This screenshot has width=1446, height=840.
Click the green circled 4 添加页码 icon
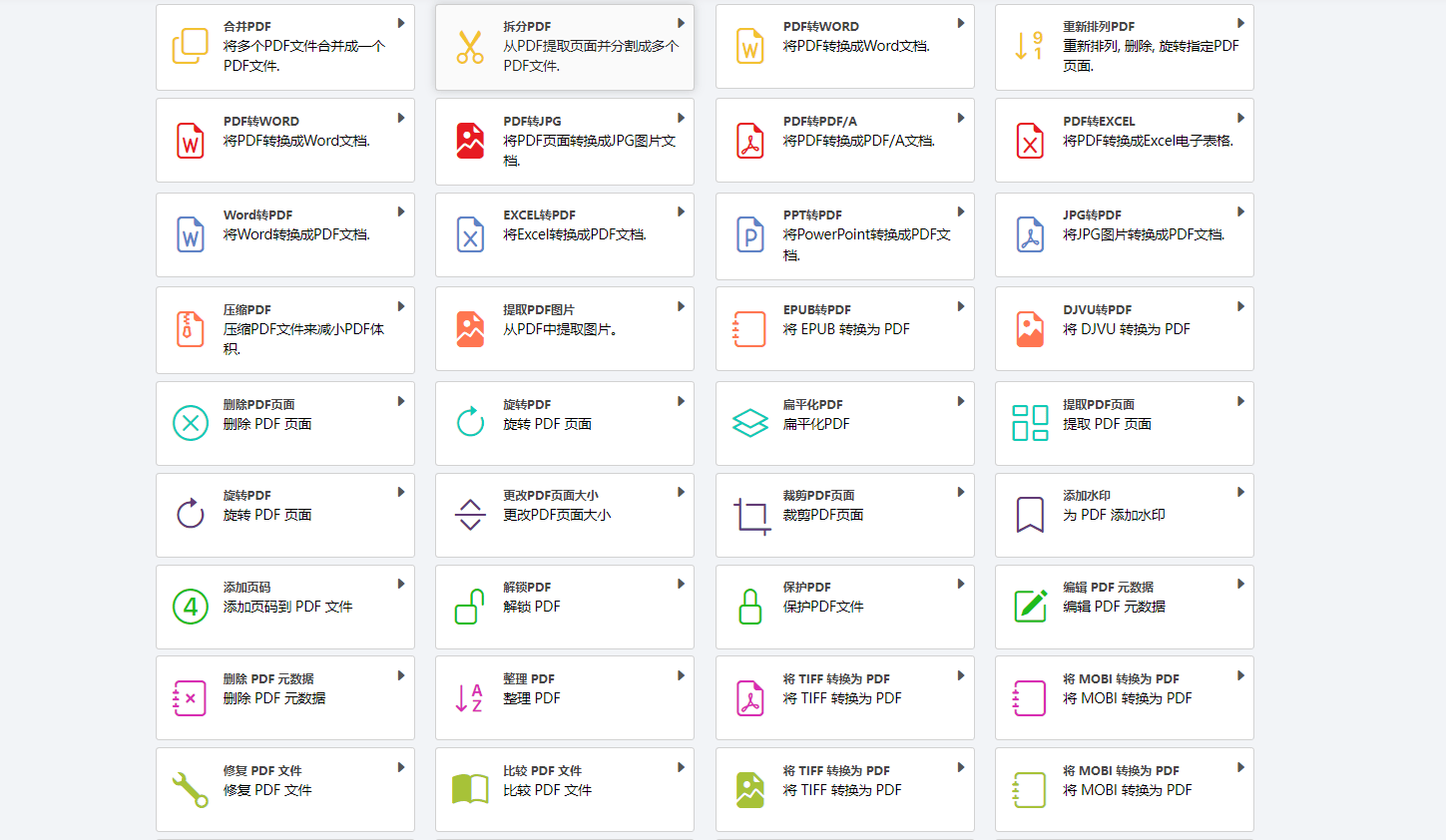190,607
